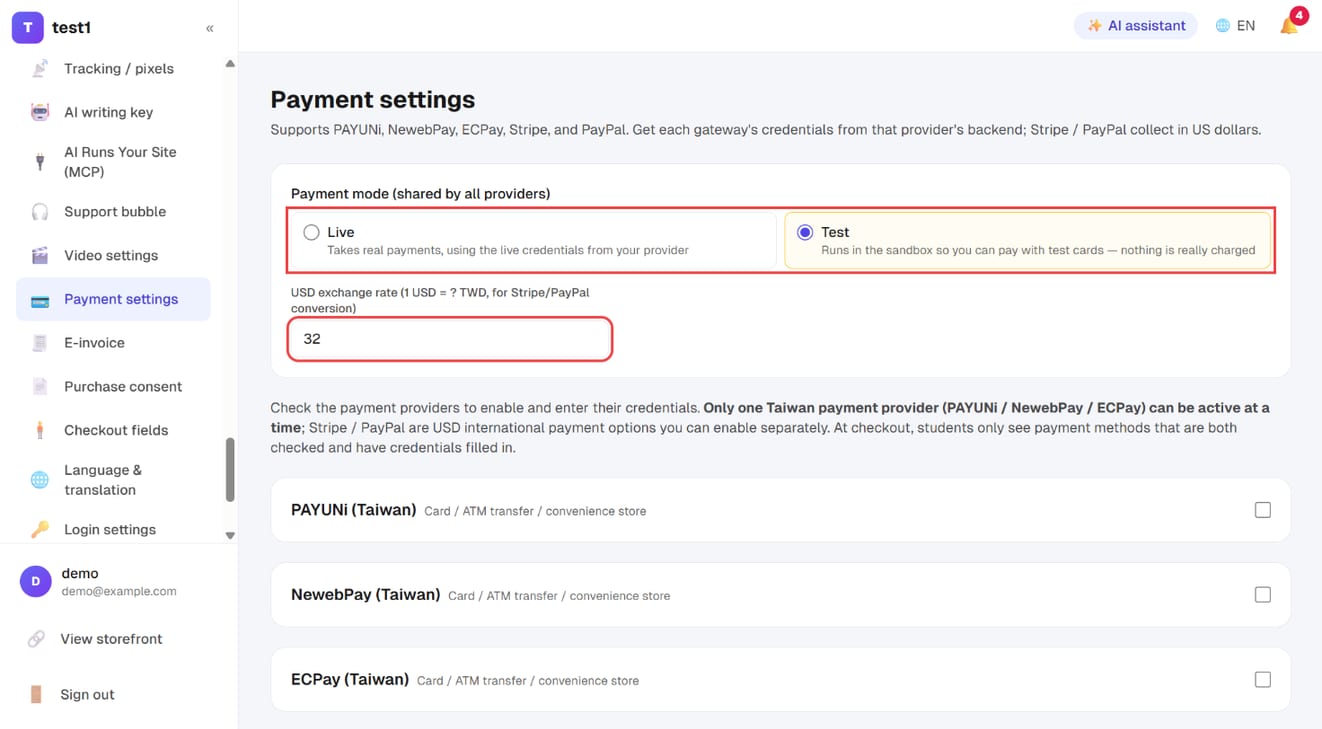The height and width of the screenshot is (729, 1322).
Task: Click the Support bubble headset icon
Action: click(40, 212)
